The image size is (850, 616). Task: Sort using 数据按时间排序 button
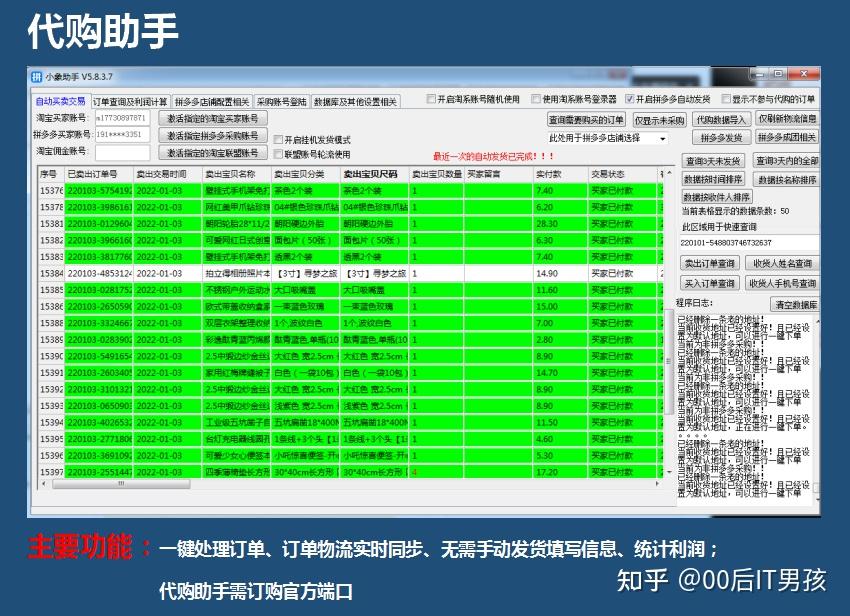click(713, 179)
